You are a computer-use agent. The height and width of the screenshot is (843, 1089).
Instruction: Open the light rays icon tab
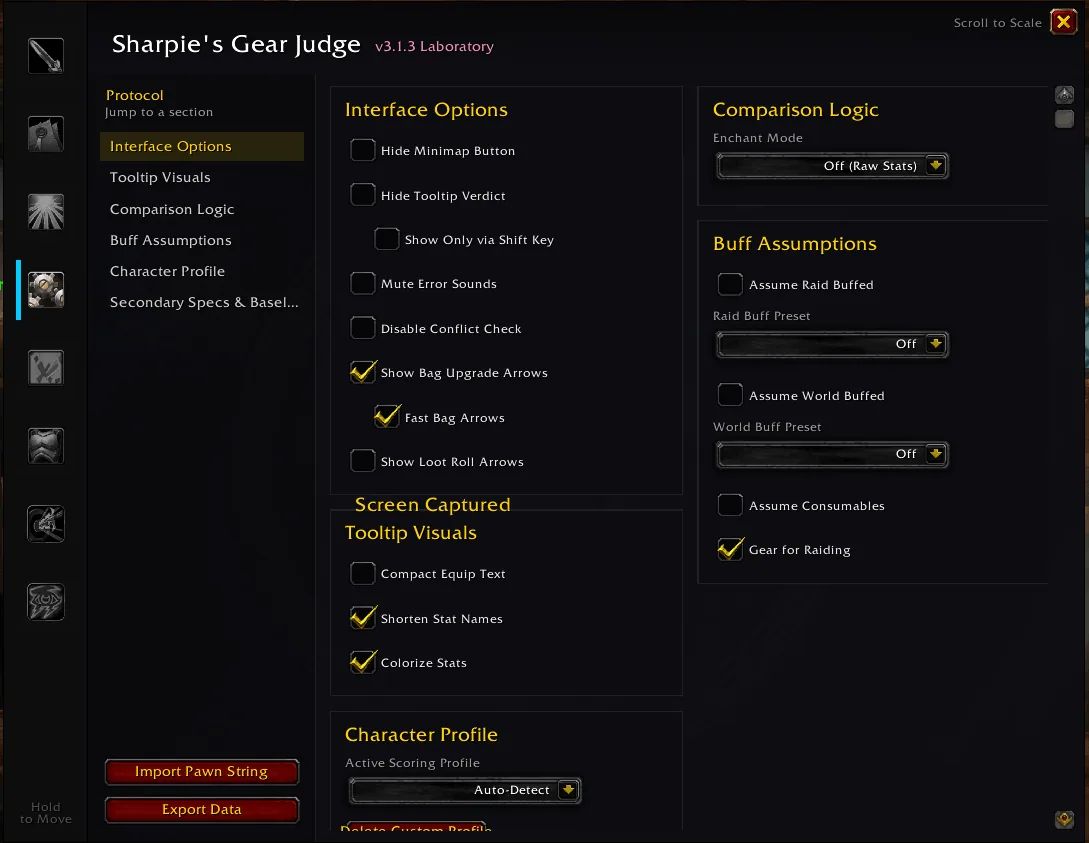(x=46, y=212)
